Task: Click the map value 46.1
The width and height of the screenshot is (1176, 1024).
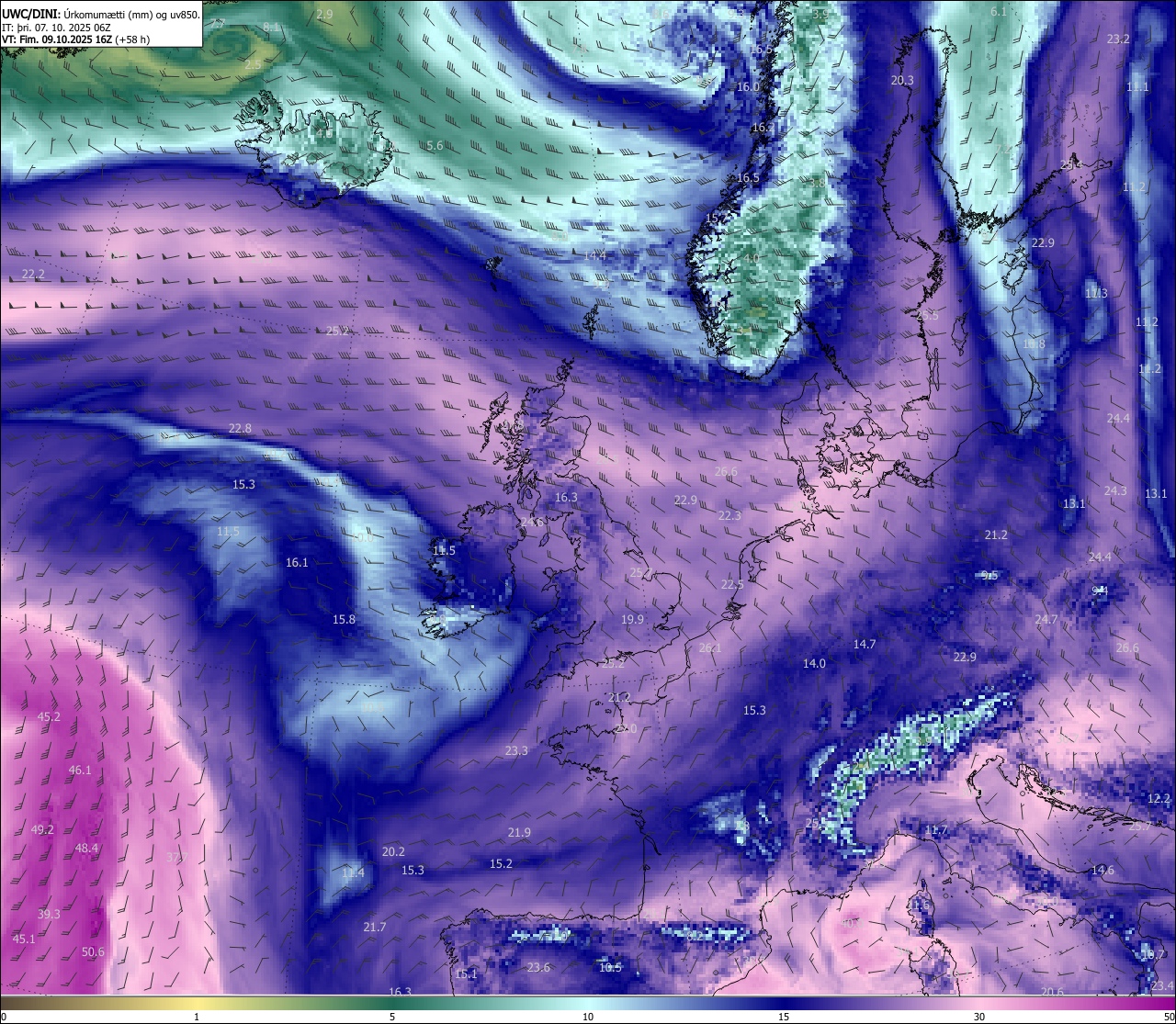Action: 80,770
